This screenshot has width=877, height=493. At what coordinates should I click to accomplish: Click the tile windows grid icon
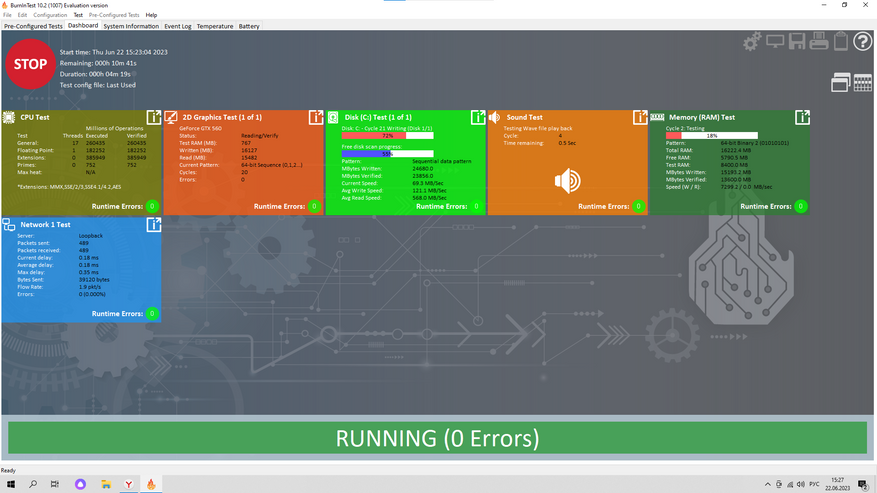tap(862, 83)
